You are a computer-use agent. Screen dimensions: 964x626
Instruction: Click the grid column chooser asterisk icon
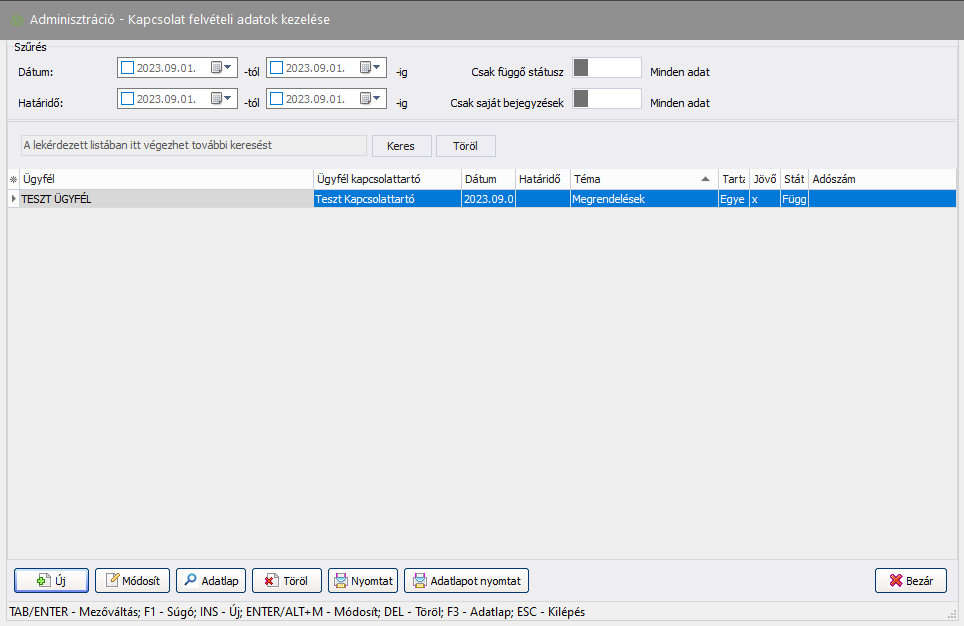click(13, 179)
